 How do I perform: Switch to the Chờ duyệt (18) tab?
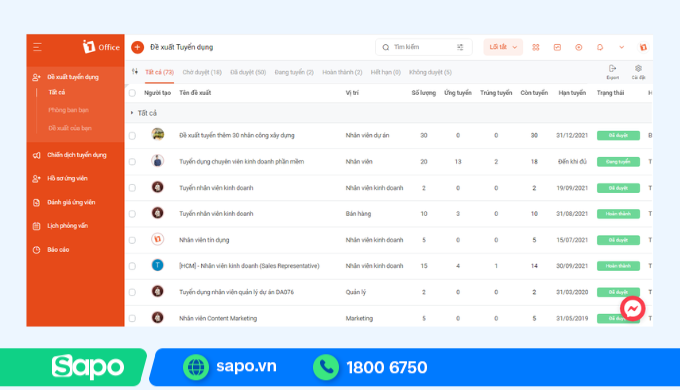click(x=202, y=72)
